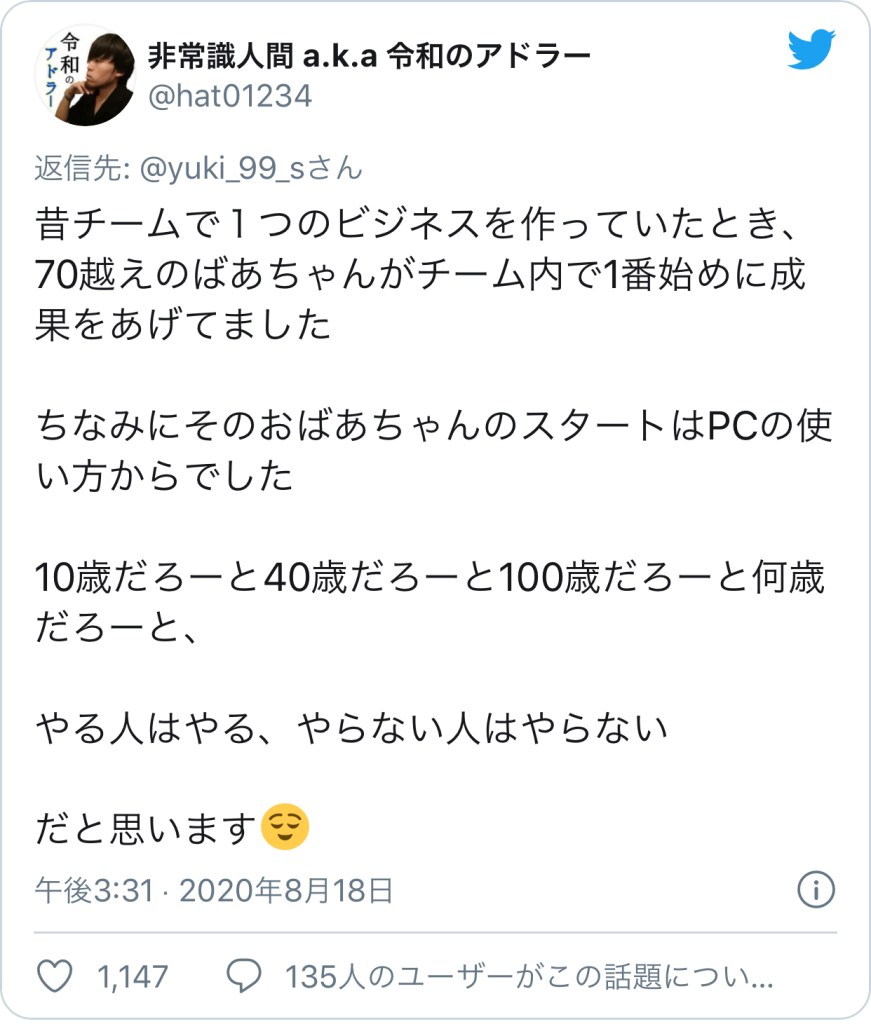Viewport: 871px width, 1024px height.
Task: Open replies via the speech bubble icon
Action: pyautogui.click(x=244, y=976)
